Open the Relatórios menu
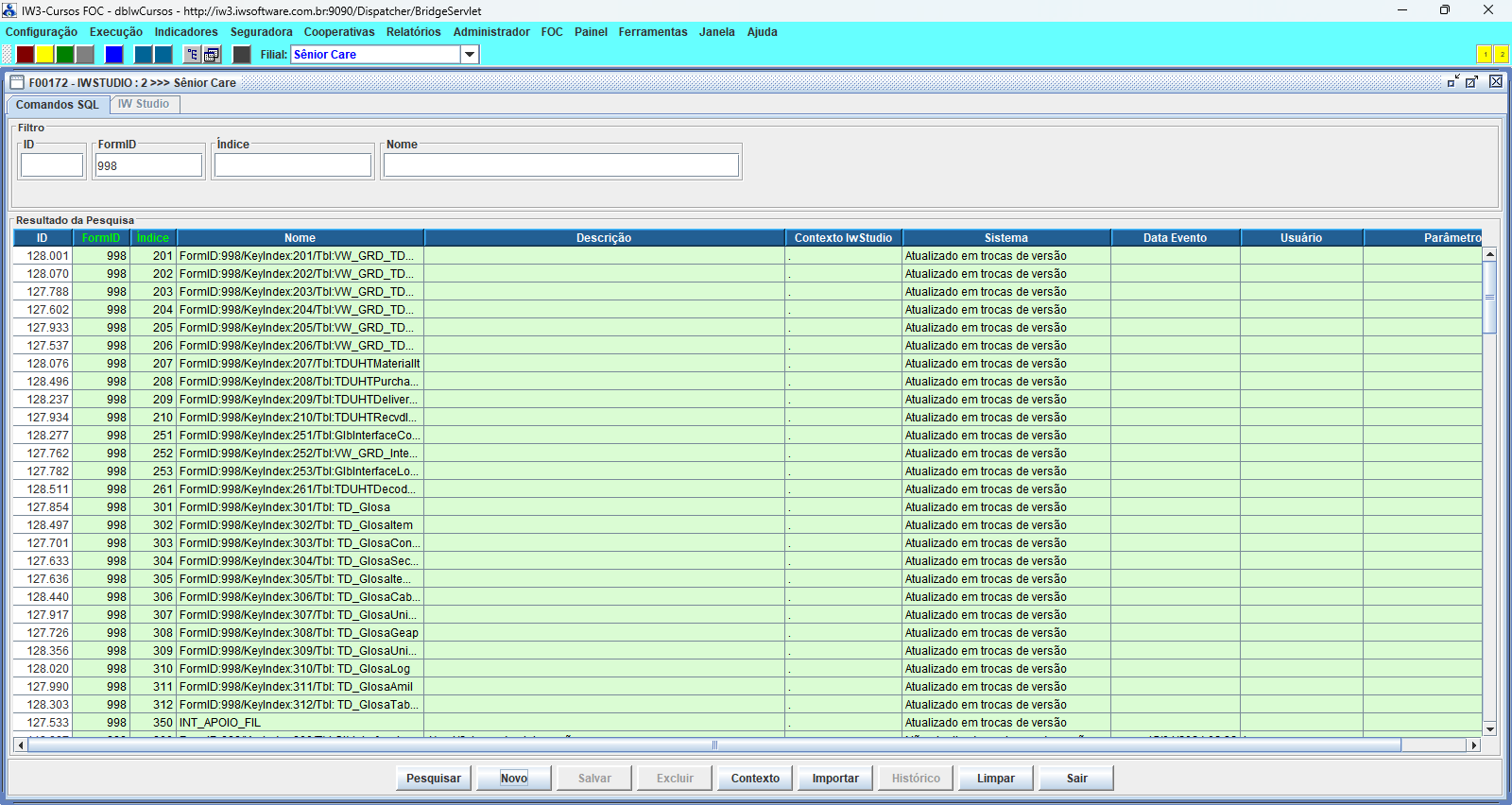This screenshot has height=805, width=1512. click(x=413, y=32)
